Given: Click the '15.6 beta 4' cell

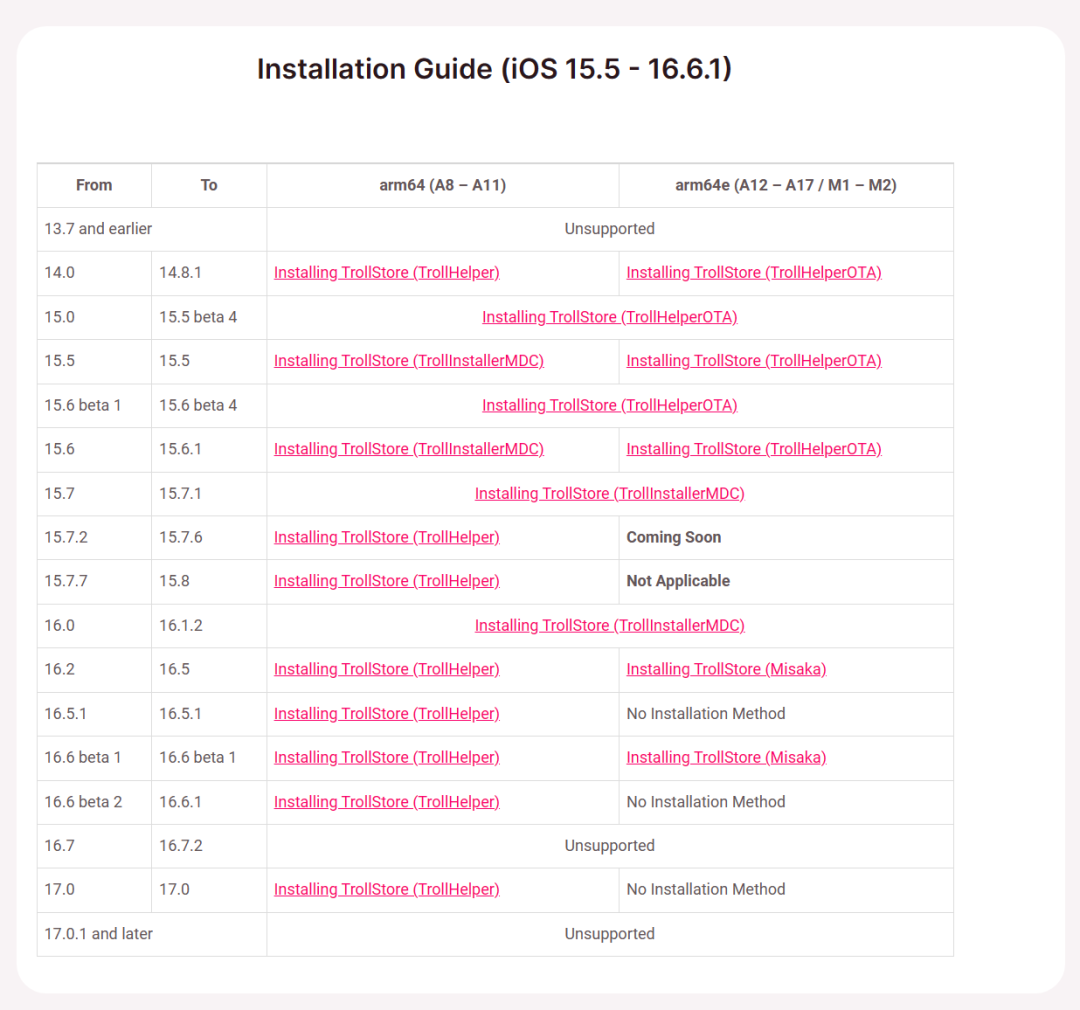Looking at the screenshot, I should pyautogui.click(x=209, y=405).
